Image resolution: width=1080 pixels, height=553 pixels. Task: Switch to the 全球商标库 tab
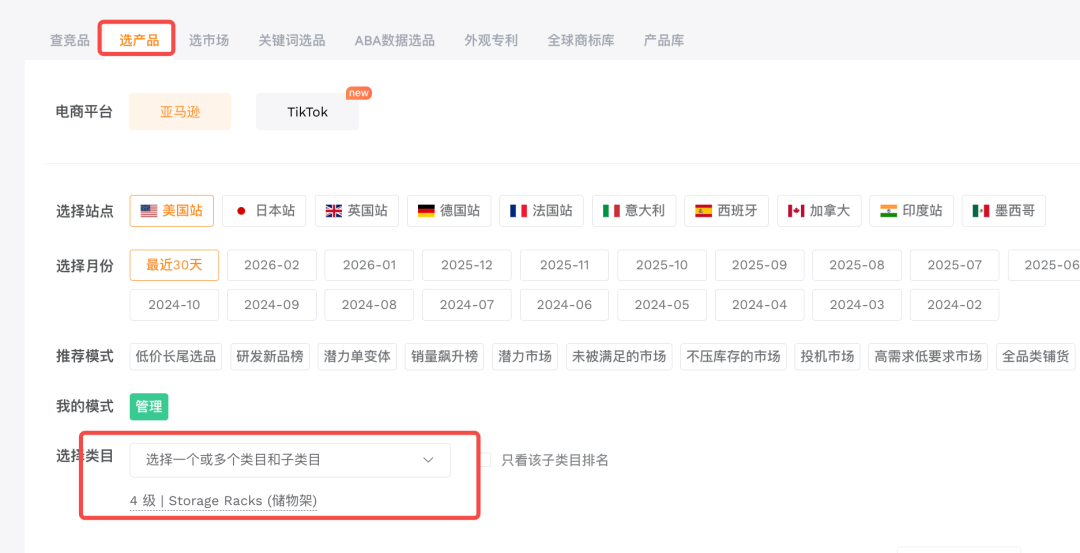tap(581, 40)
